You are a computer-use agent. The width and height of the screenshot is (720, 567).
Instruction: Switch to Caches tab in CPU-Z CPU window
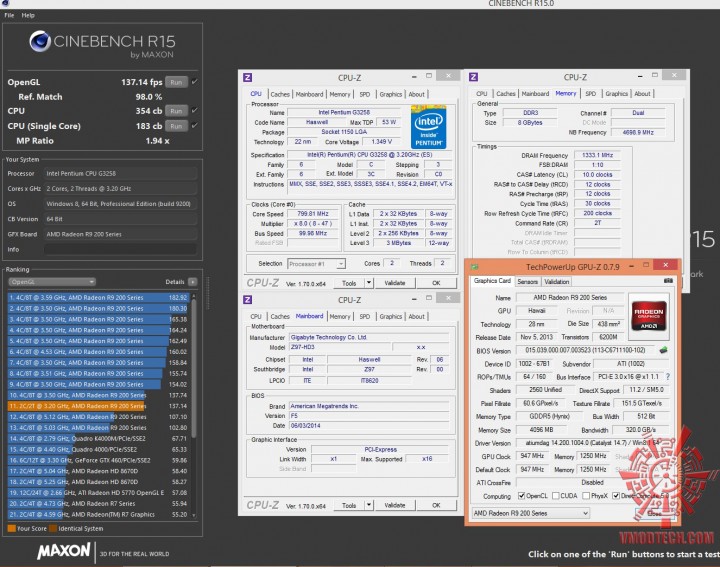coord(280,94)
